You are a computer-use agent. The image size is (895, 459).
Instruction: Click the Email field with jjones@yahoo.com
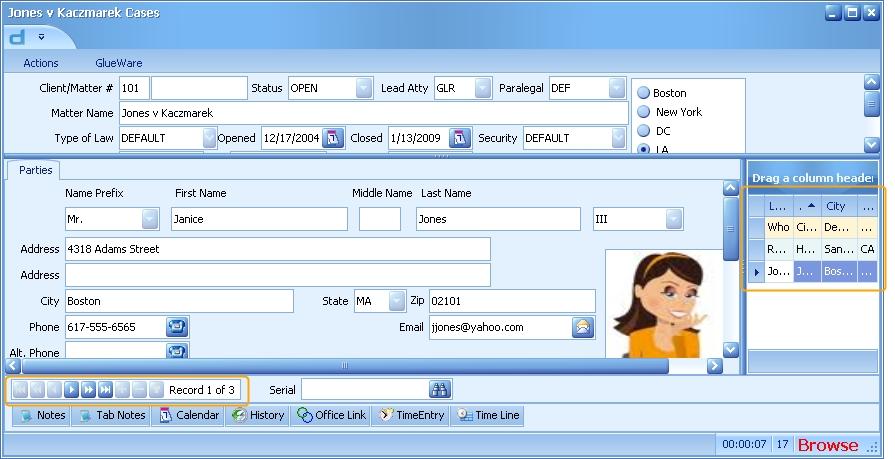[x=501, y=327]
